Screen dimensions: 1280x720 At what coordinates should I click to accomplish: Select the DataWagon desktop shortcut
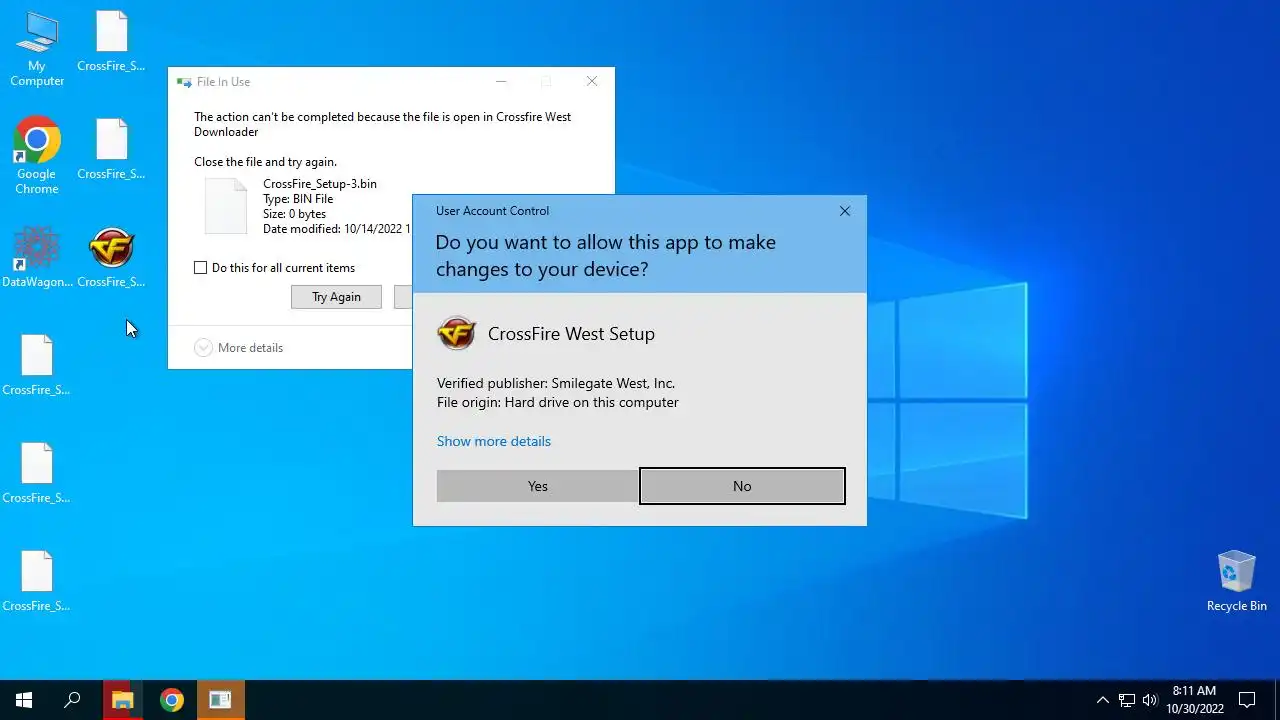[x=37, y=257]
